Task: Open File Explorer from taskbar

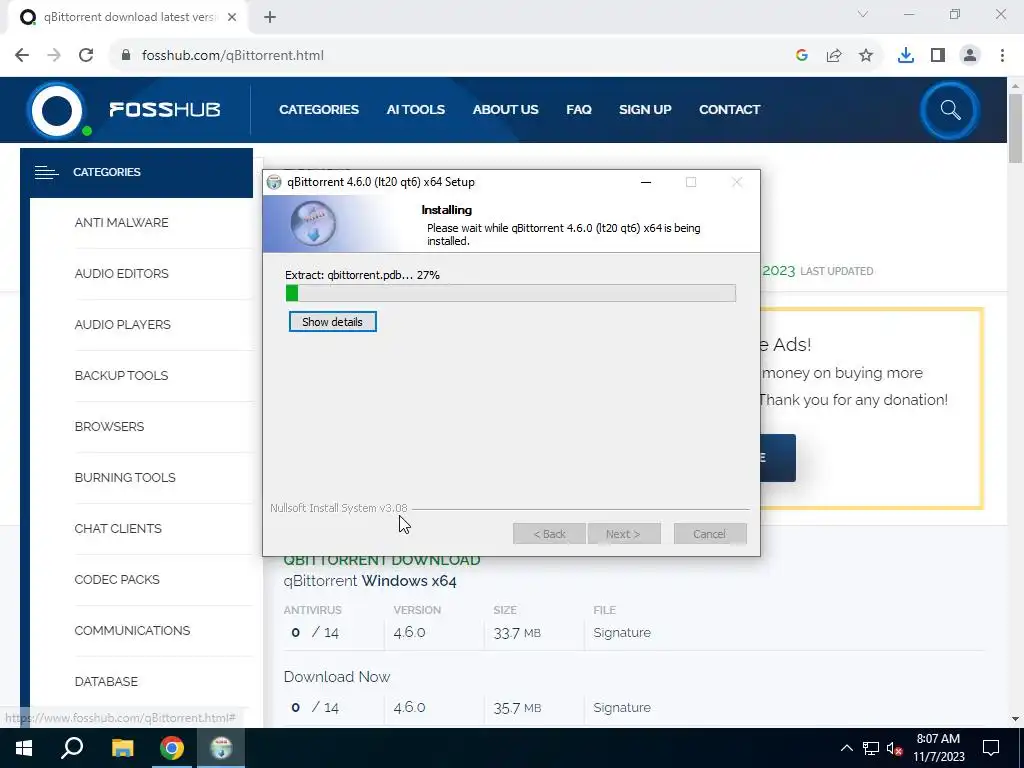Action: tap(122, 748)
